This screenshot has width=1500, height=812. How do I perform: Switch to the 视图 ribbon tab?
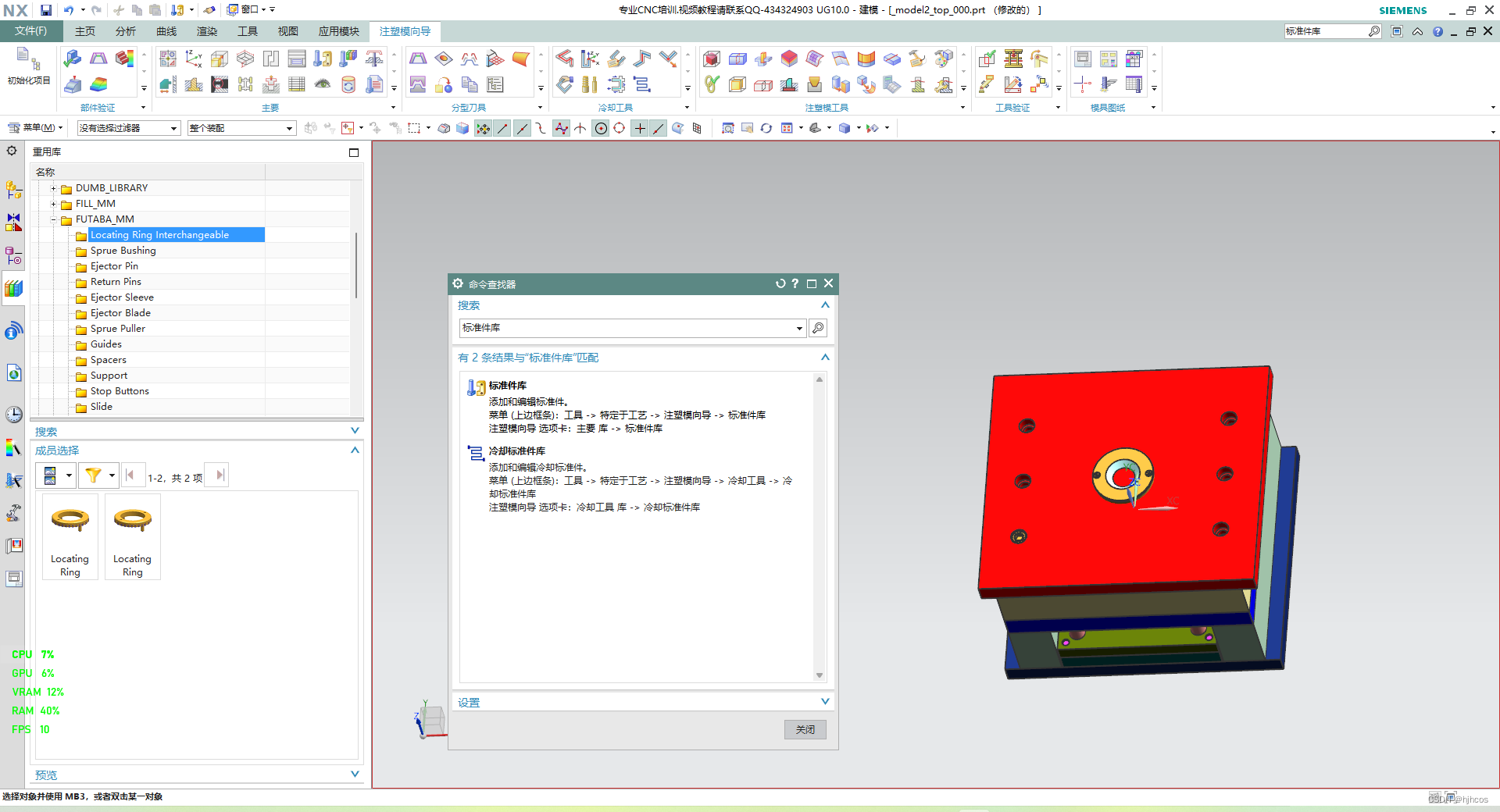point(288,31)
